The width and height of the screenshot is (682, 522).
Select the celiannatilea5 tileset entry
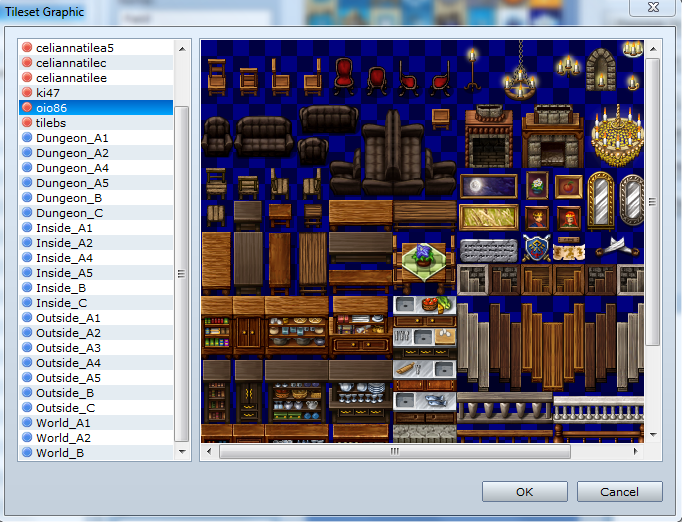point(96,47)
